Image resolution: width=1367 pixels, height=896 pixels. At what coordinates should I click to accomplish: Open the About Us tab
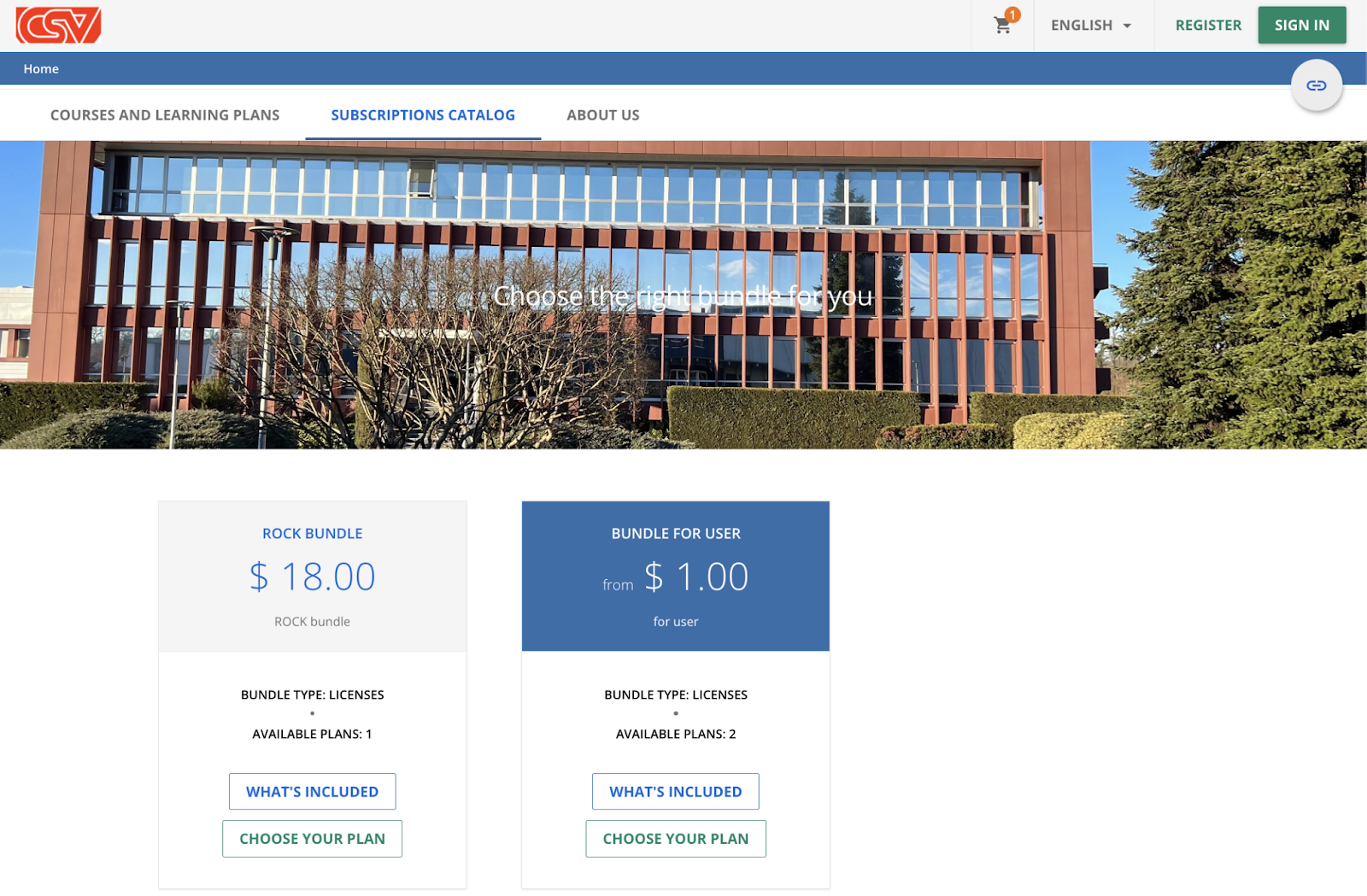pos(603,115)
